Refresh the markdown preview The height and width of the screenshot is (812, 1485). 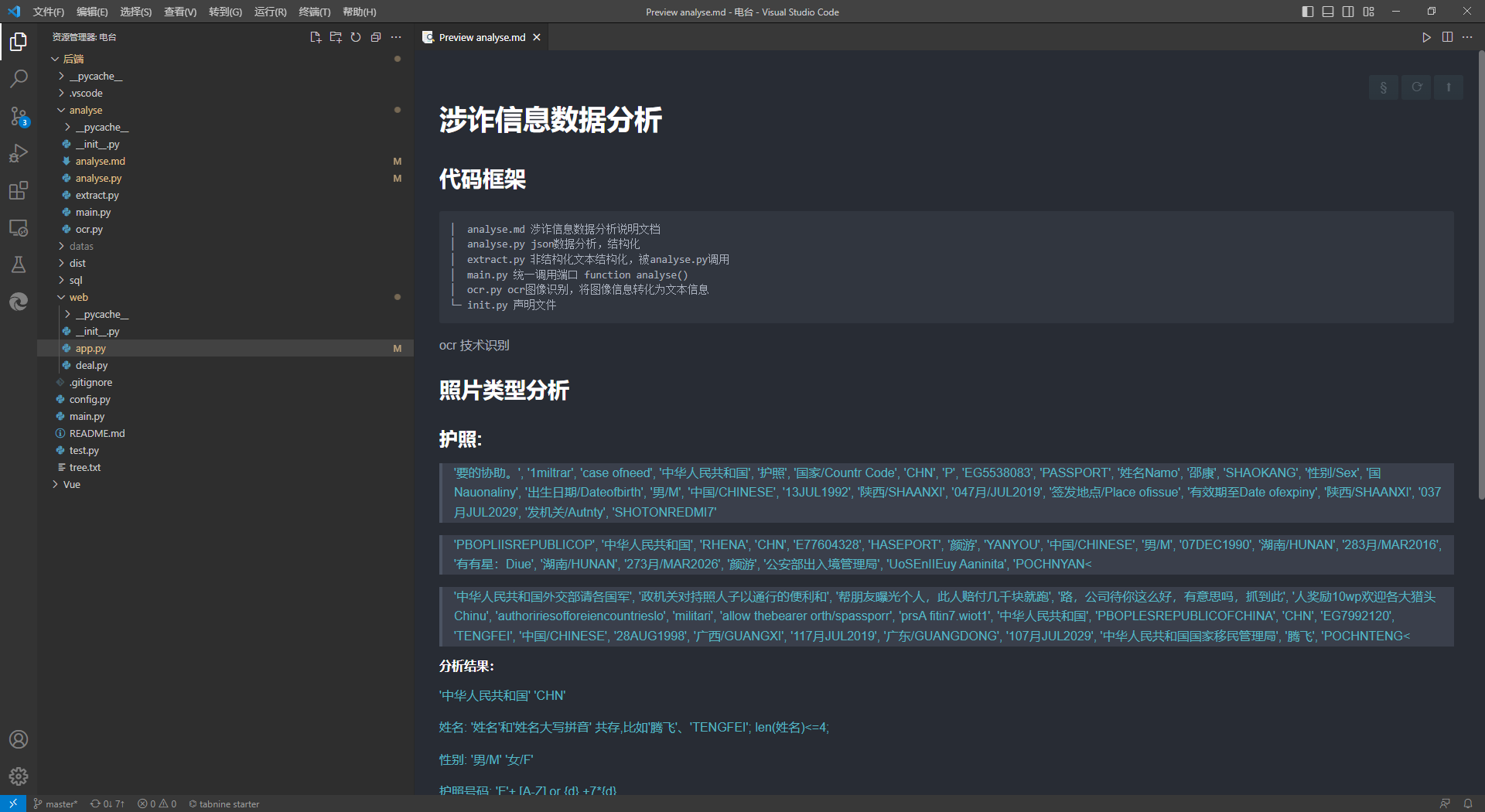[x=1416, y=87]
